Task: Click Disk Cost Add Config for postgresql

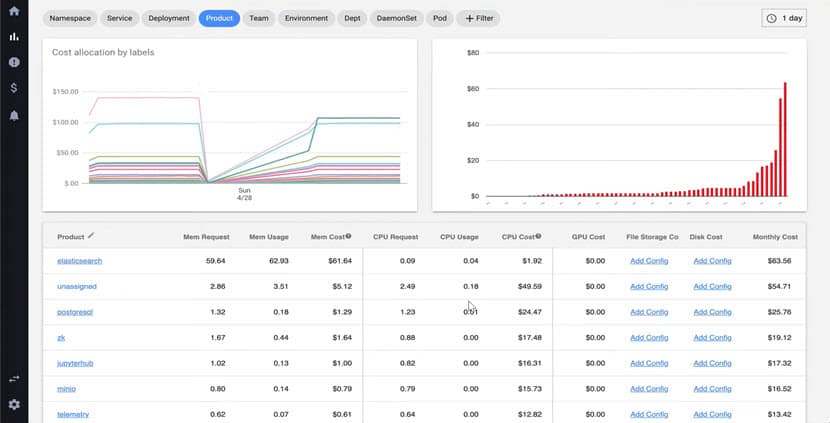Action: (x=712, y=312)
